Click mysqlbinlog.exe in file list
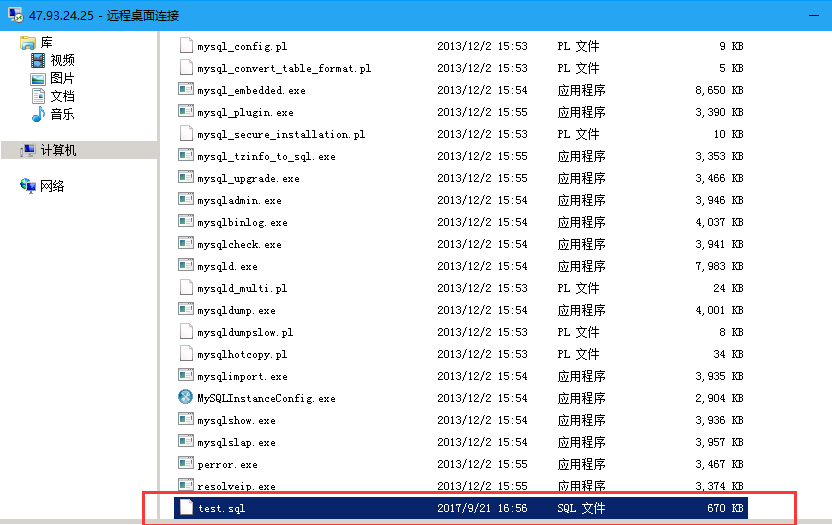Image resolution: width=832 pixels, height=525 pixels. (242, 223)
